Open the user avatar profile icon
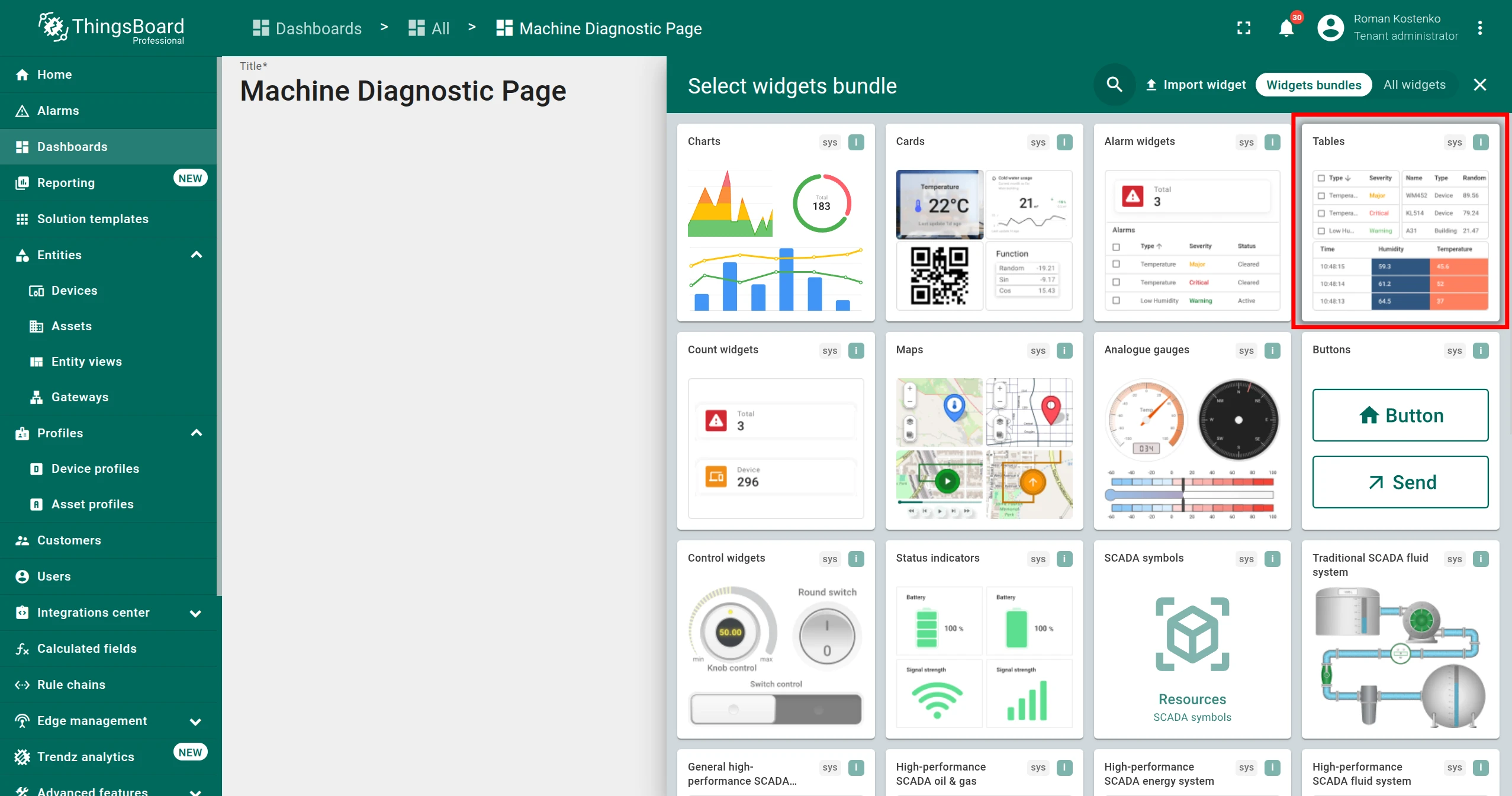Screen dimensions: 1512x796 pyautogui.click(x=1330, y=28)
